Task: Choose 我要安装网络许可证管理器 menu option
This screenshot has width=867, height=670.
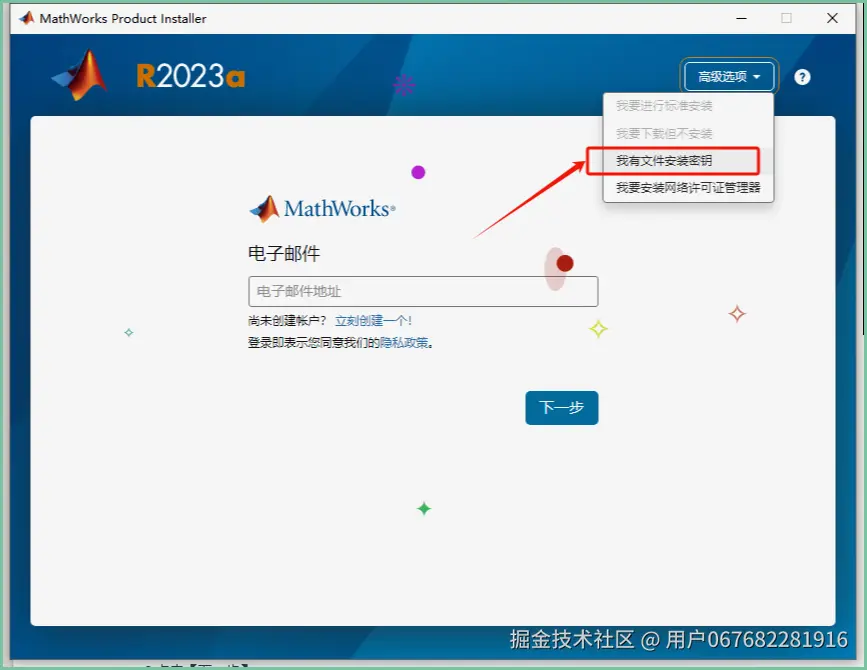Action: (688, 188)
